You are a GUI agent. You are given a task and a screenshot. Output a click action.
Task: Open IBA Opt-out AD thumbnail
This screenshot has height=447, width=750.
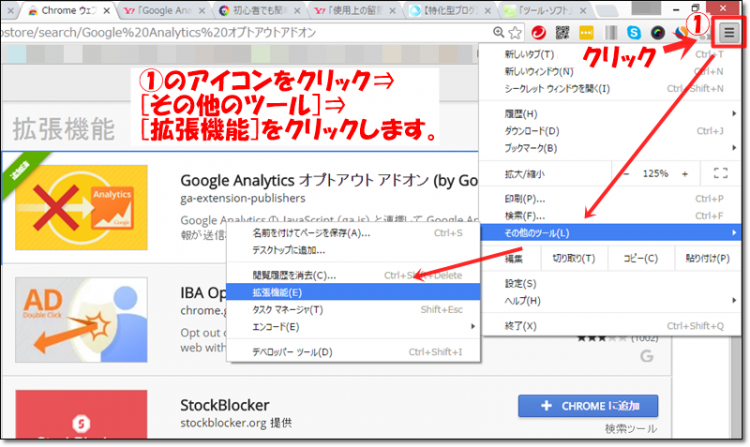[81, 320]
